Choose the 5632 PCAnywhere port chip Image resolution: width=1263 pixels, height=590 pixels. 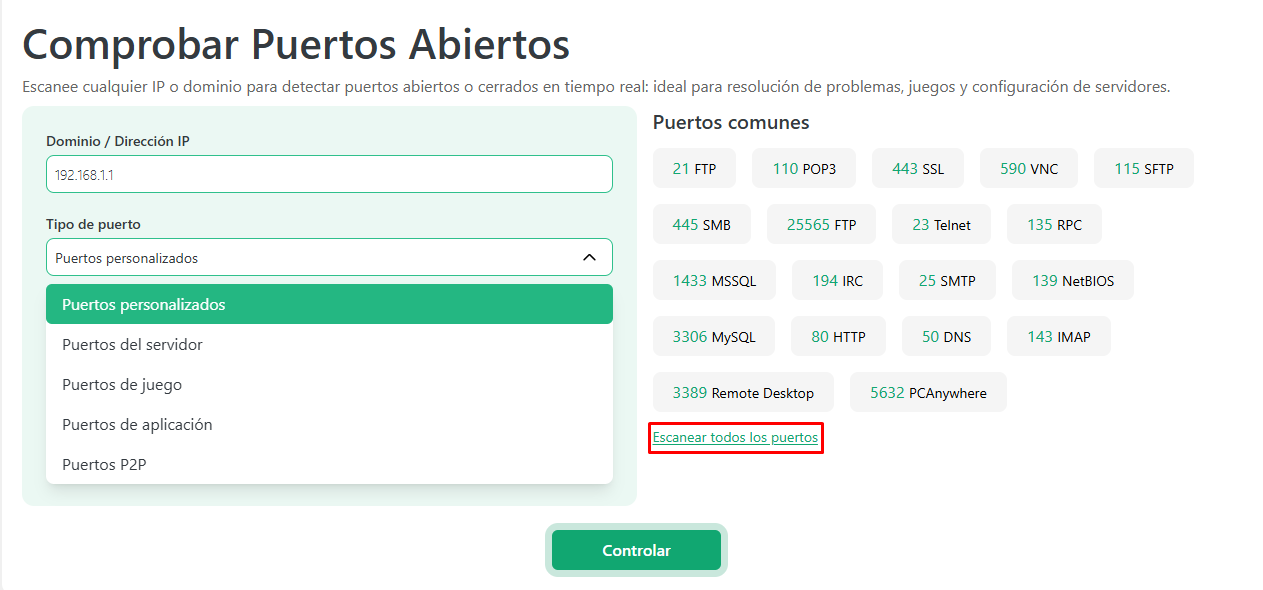click(x=928, y=393)
